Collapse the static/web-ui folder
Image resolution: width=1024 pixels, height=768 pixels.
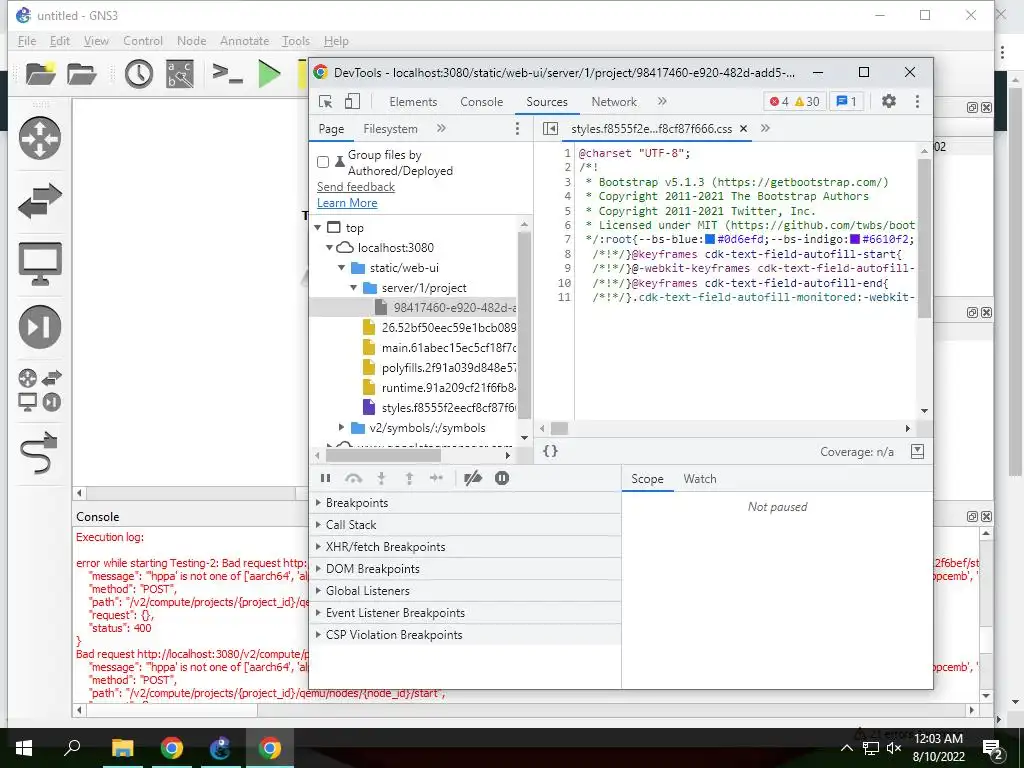tap(342, 268)
